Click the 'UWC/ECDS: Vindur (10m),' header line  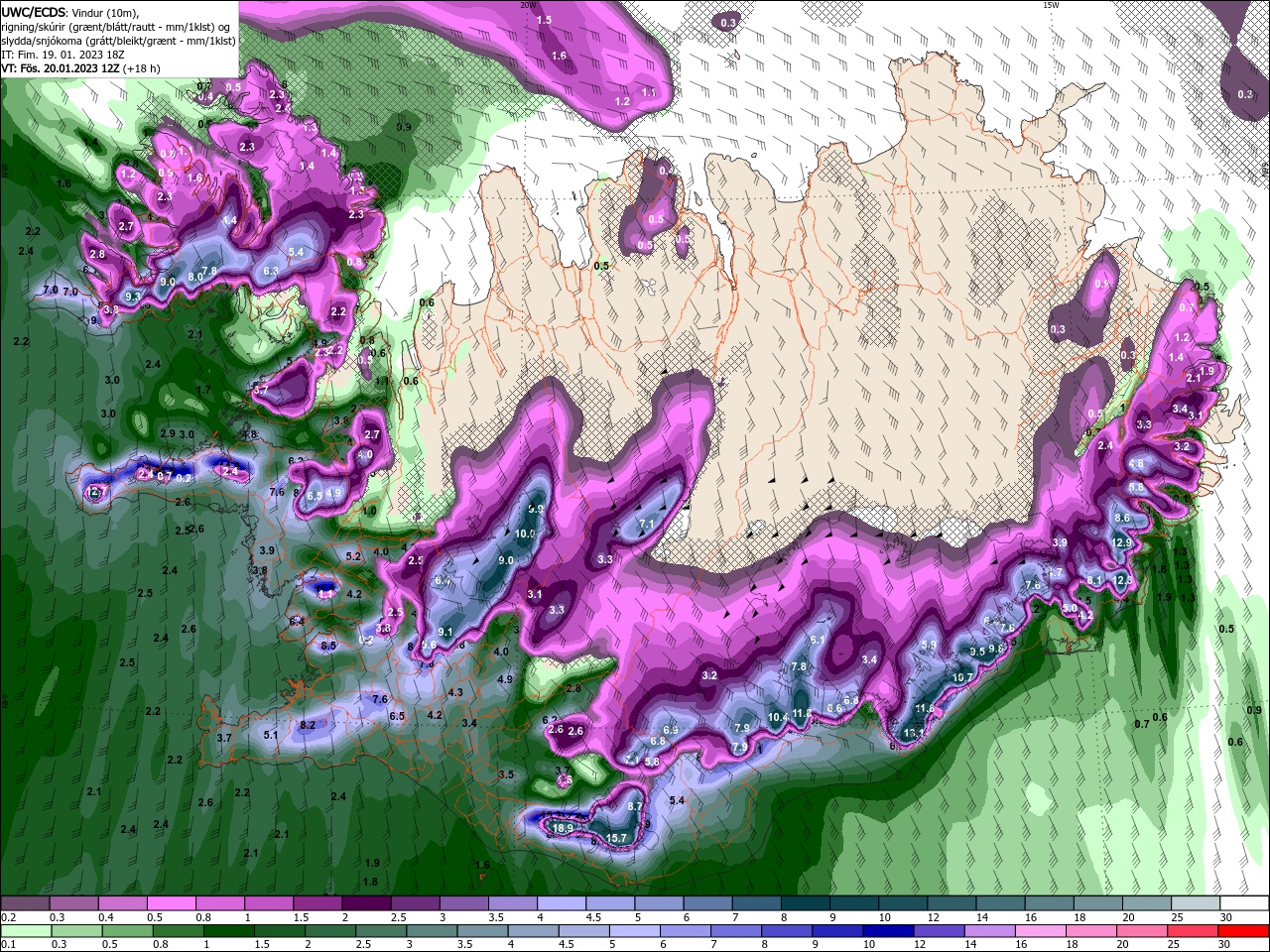70,12
